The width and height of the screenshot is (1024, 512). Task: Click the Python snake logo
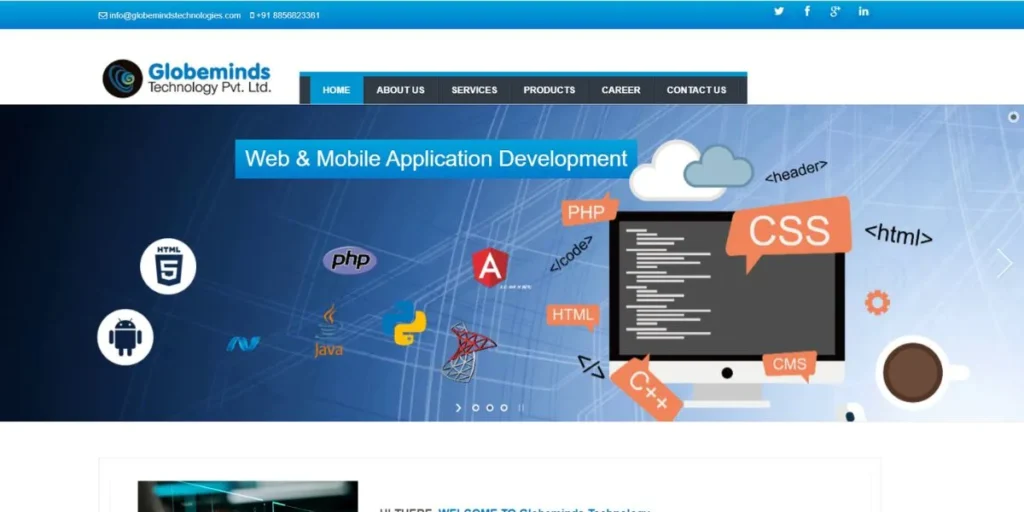404,323
